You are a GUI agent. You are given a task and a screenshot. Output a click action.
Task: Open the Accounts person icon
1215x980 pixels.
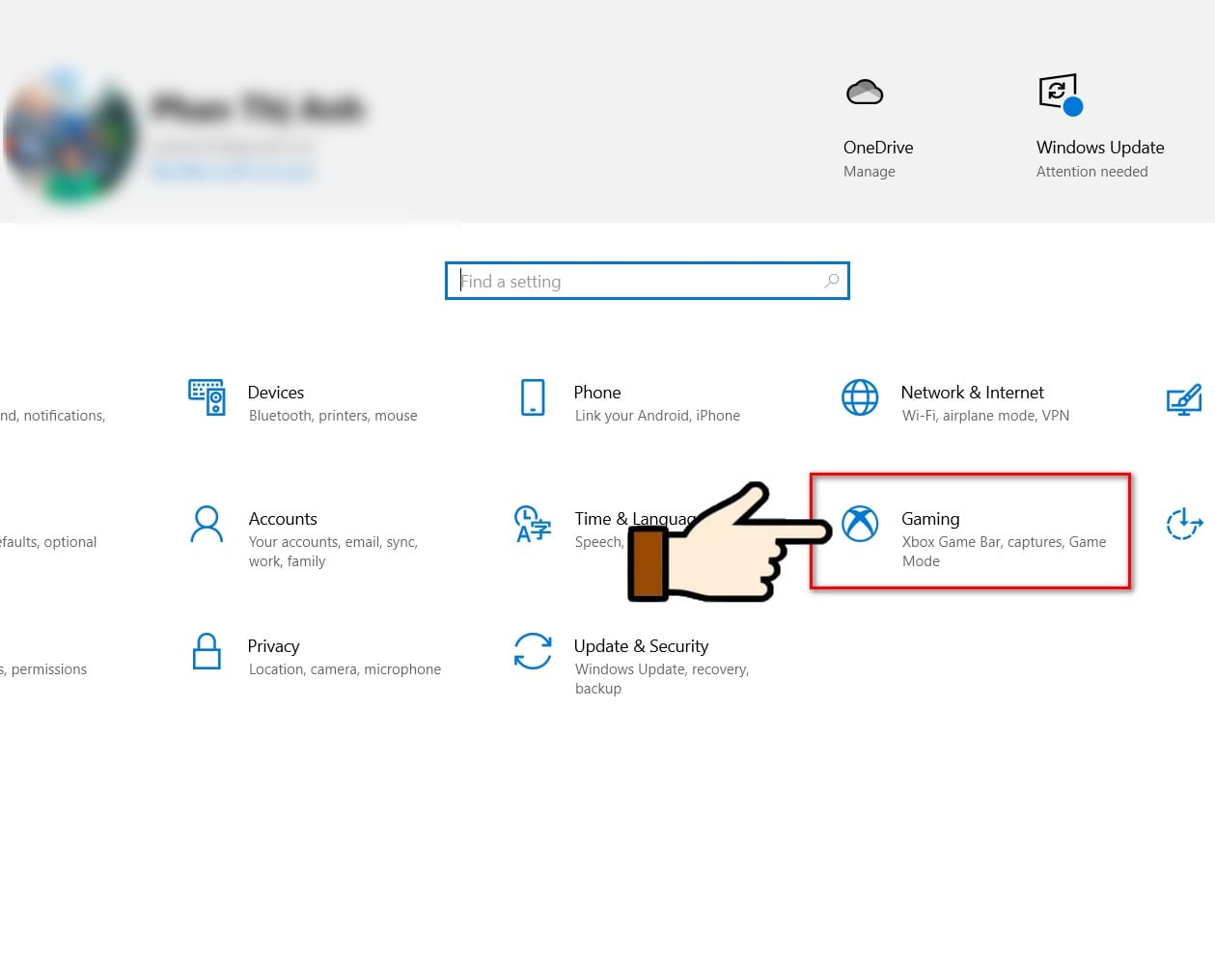click(x=207, y=524)
